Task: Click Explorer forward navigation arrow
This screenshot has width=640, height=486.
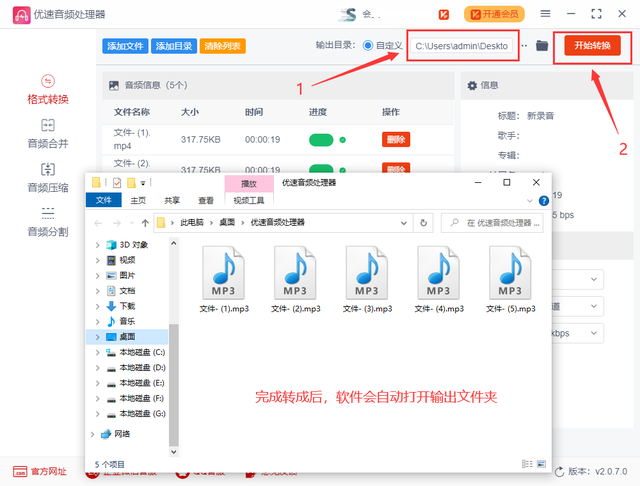Action: coord(117,223)
